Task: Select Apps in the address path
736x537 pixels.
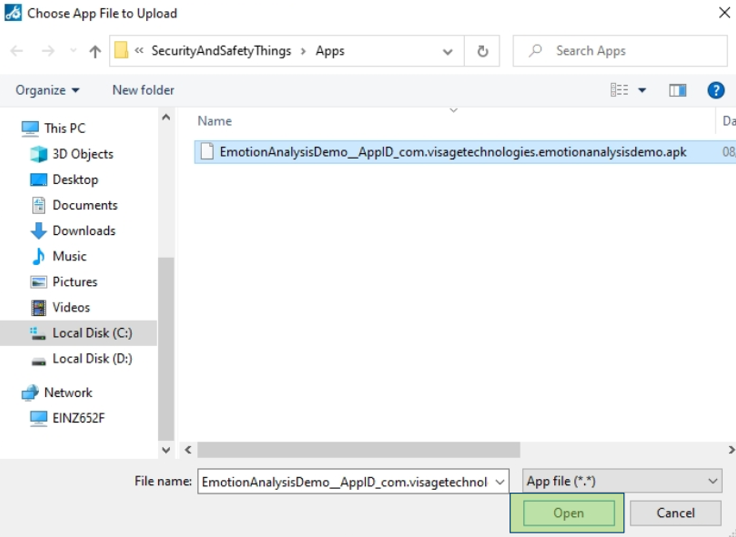Action: (x=330, y=51)
